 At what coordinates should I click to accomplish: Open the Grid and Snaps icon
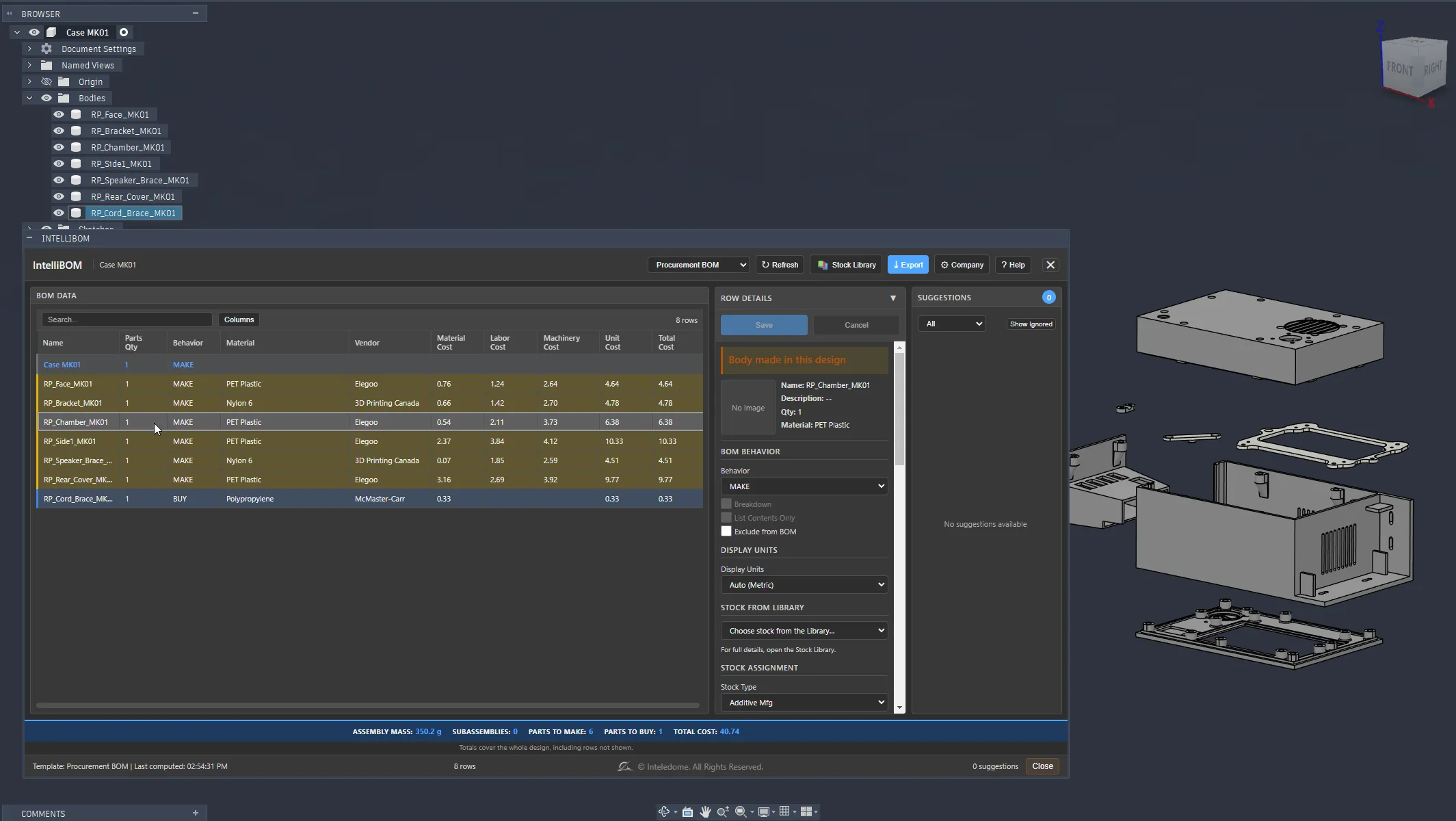tap(784, 811)
